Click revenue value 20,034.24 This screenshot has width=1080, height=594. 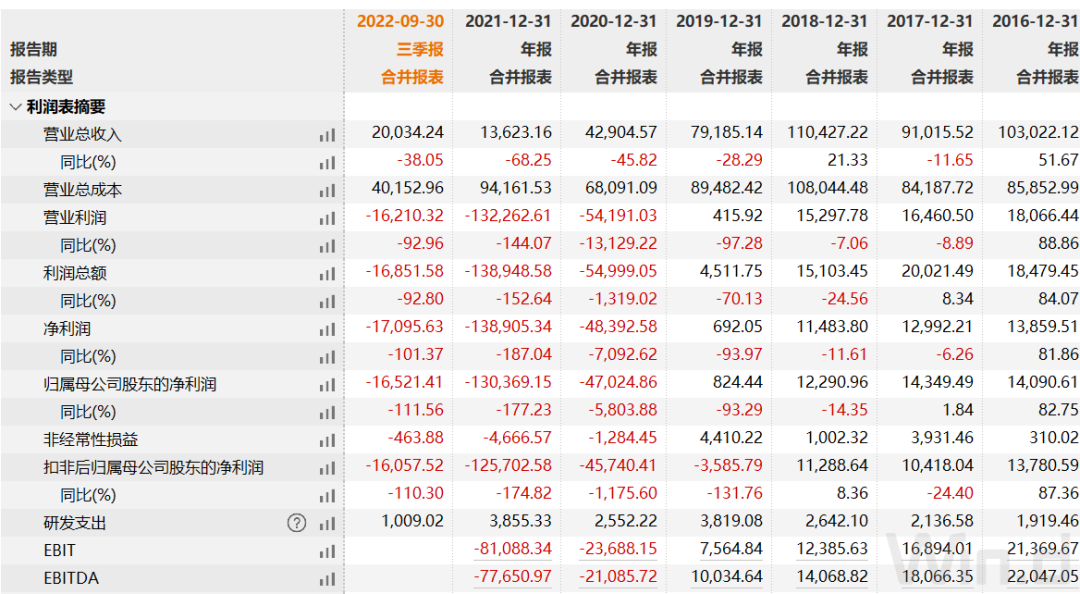(408, 132)
